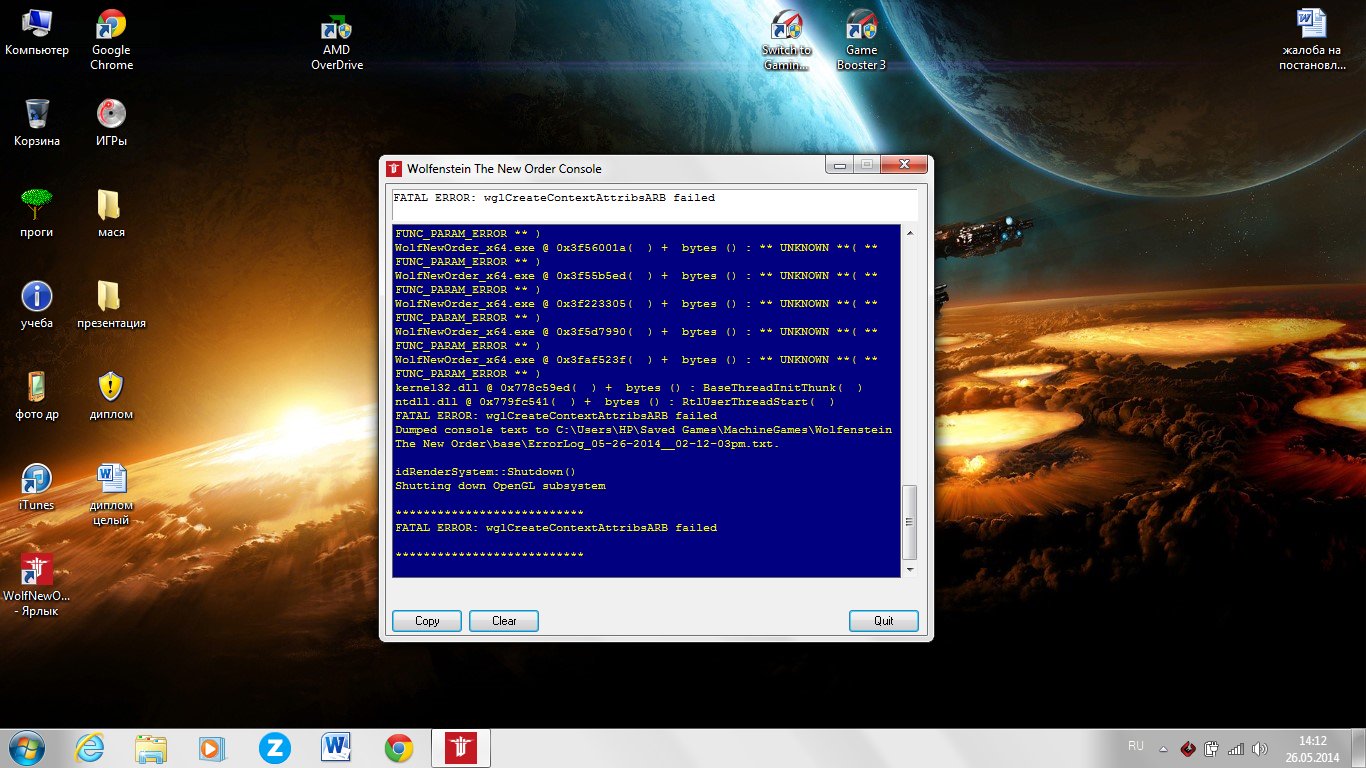Viewport: 1366px width, 768px height.
Task: Click the RU language indicator
Action: pos(1136,747)
